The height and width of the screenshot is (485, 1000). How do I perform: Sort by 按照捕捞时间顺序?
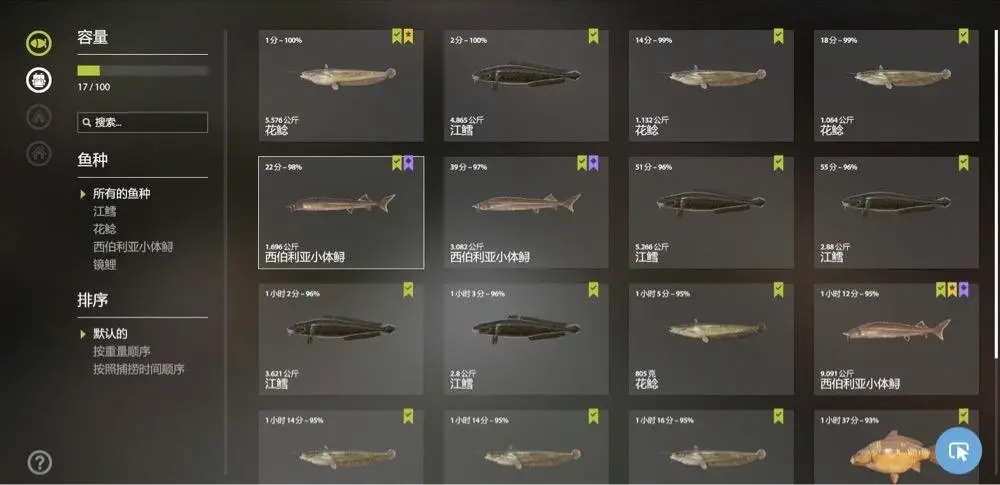click(x=138, y=369)
